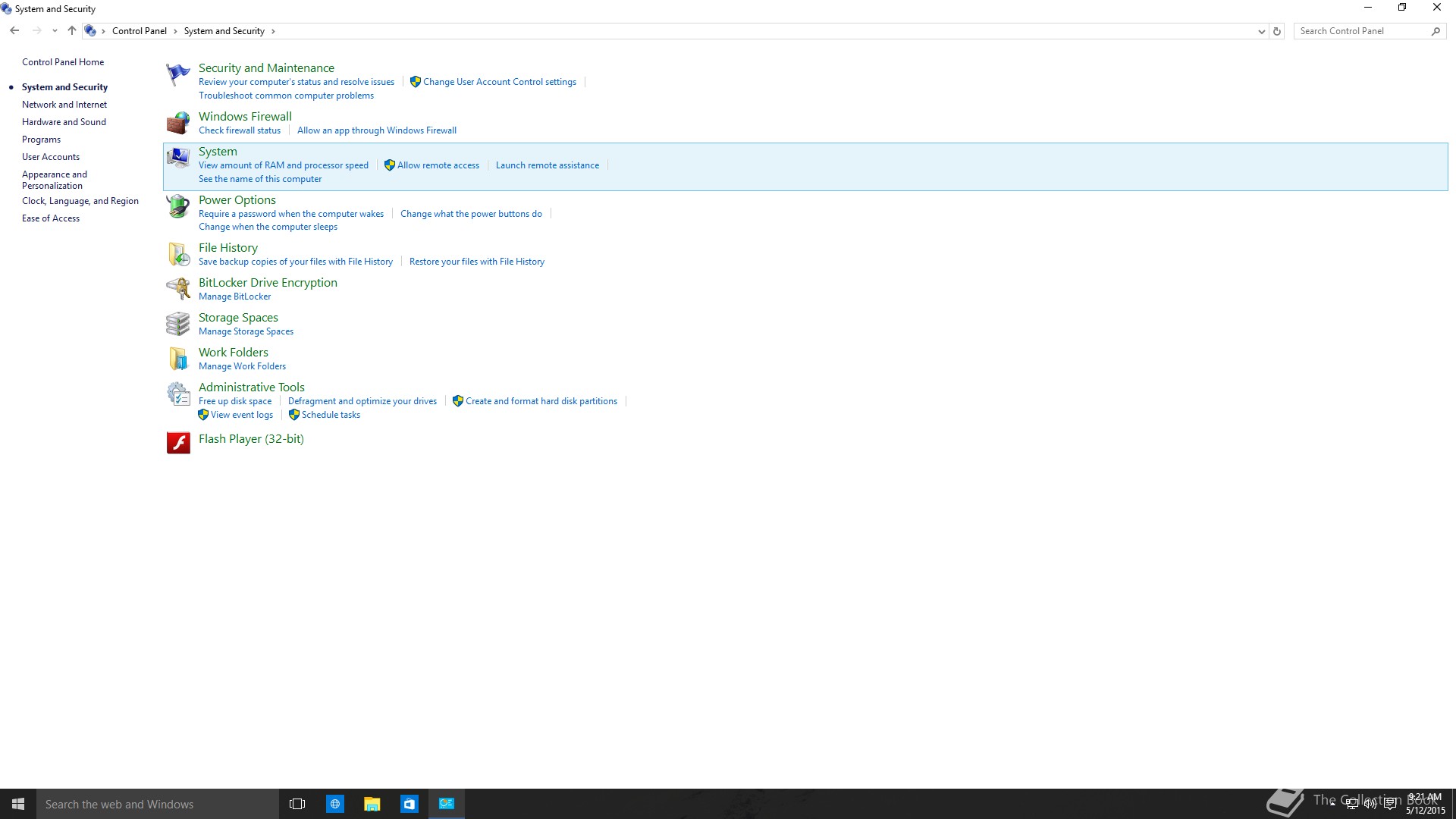Open the network tray icon
Viewport: 1456px width, 819px height.
(1351, 804)
